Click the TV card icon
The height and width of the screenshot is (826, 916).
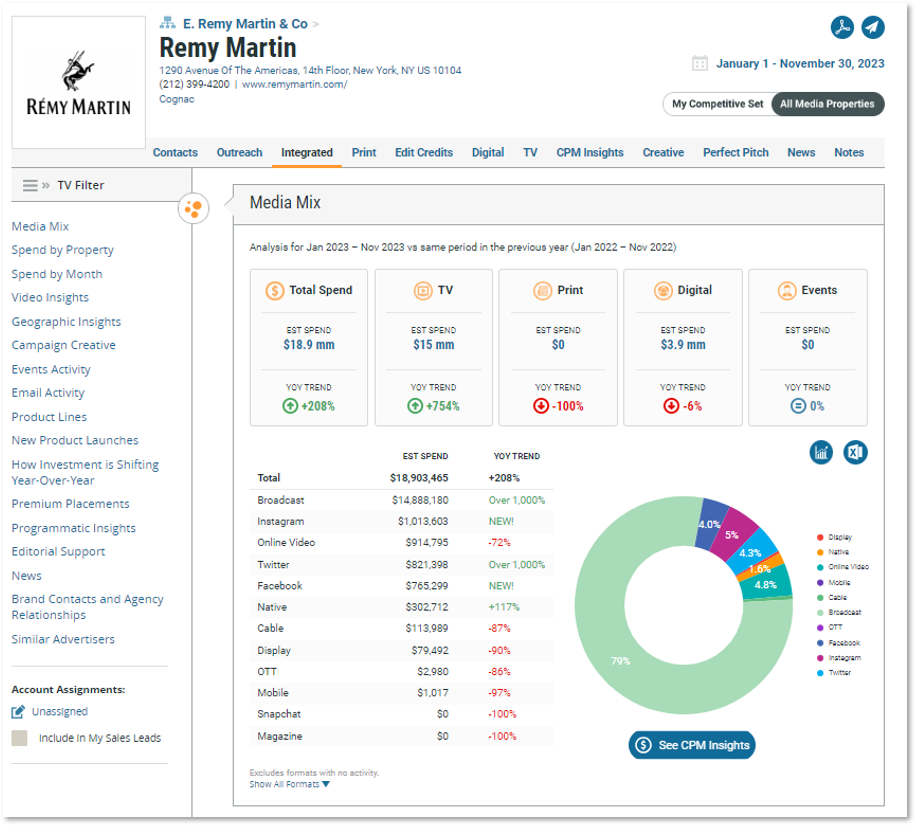point(423,290)
